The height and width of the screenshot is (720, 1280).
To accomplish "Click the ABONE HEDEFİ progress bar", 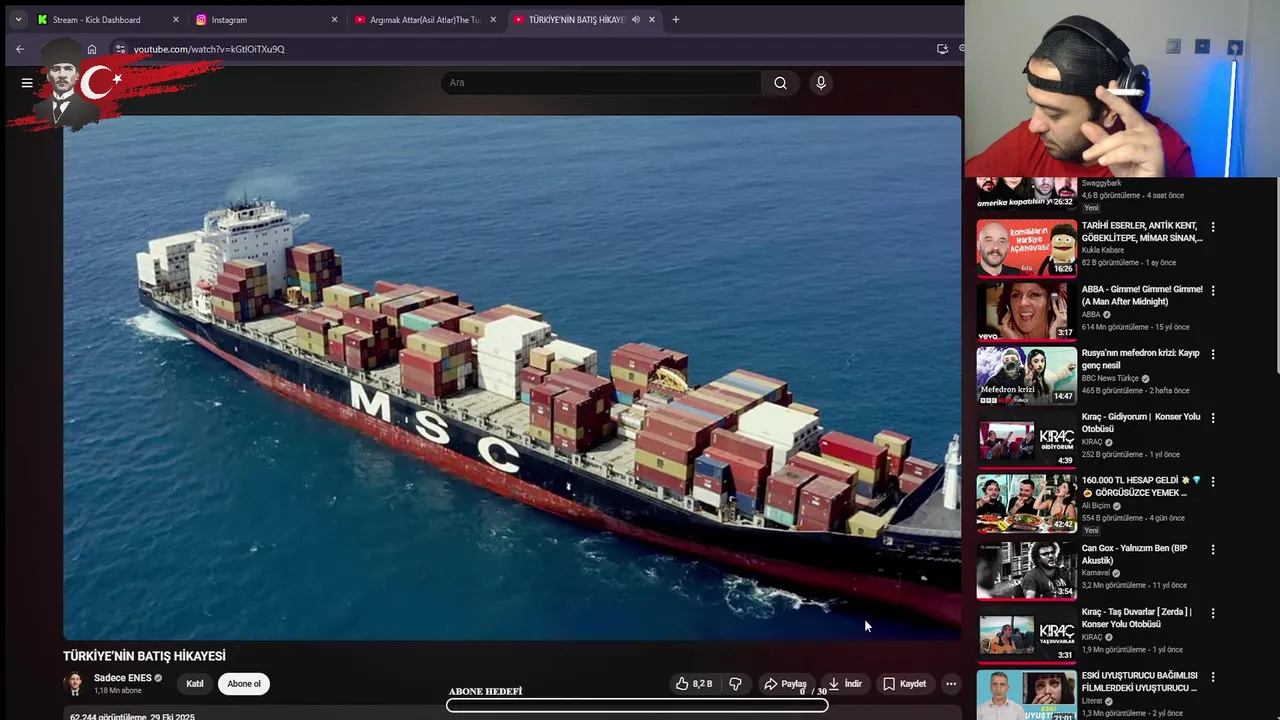I will pos(637,705).
